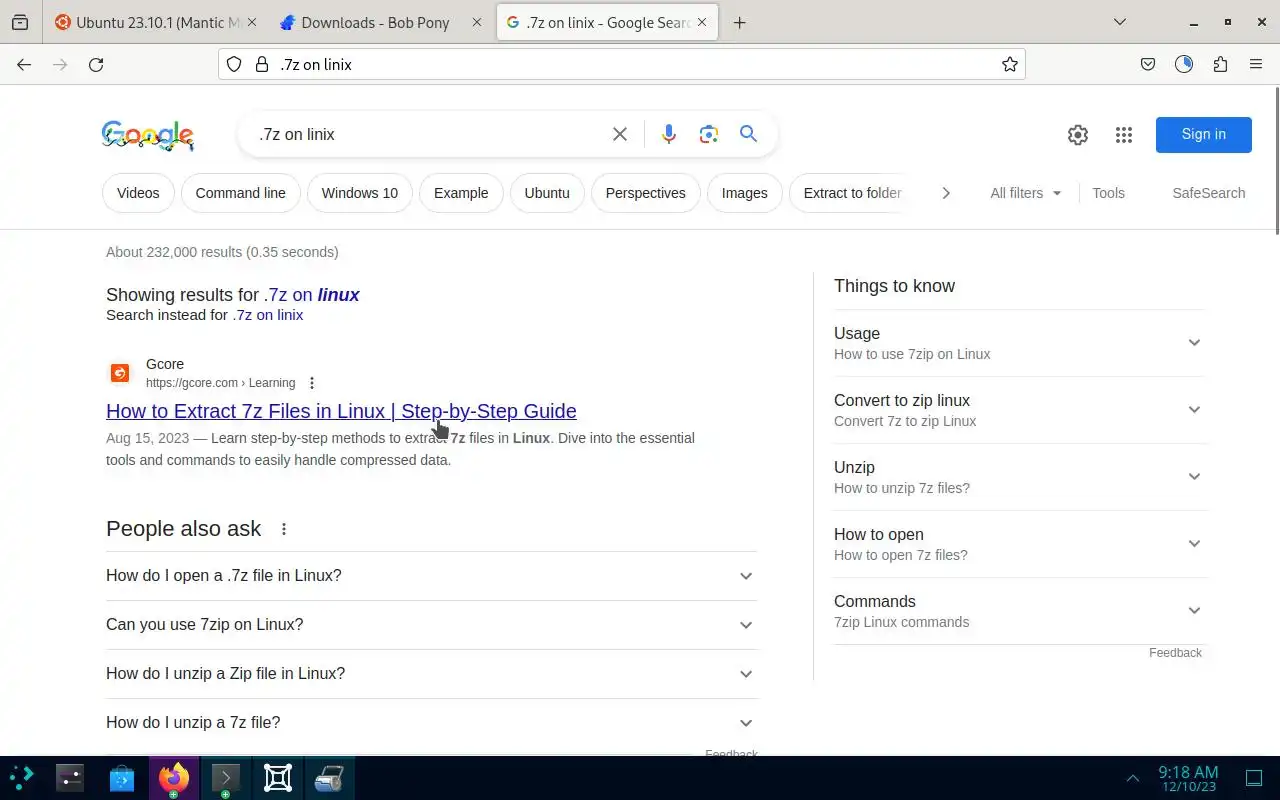Open the terminal from the taskbar
The height and width of the screenshot is (800, 1280).
(x=226, y=777)
